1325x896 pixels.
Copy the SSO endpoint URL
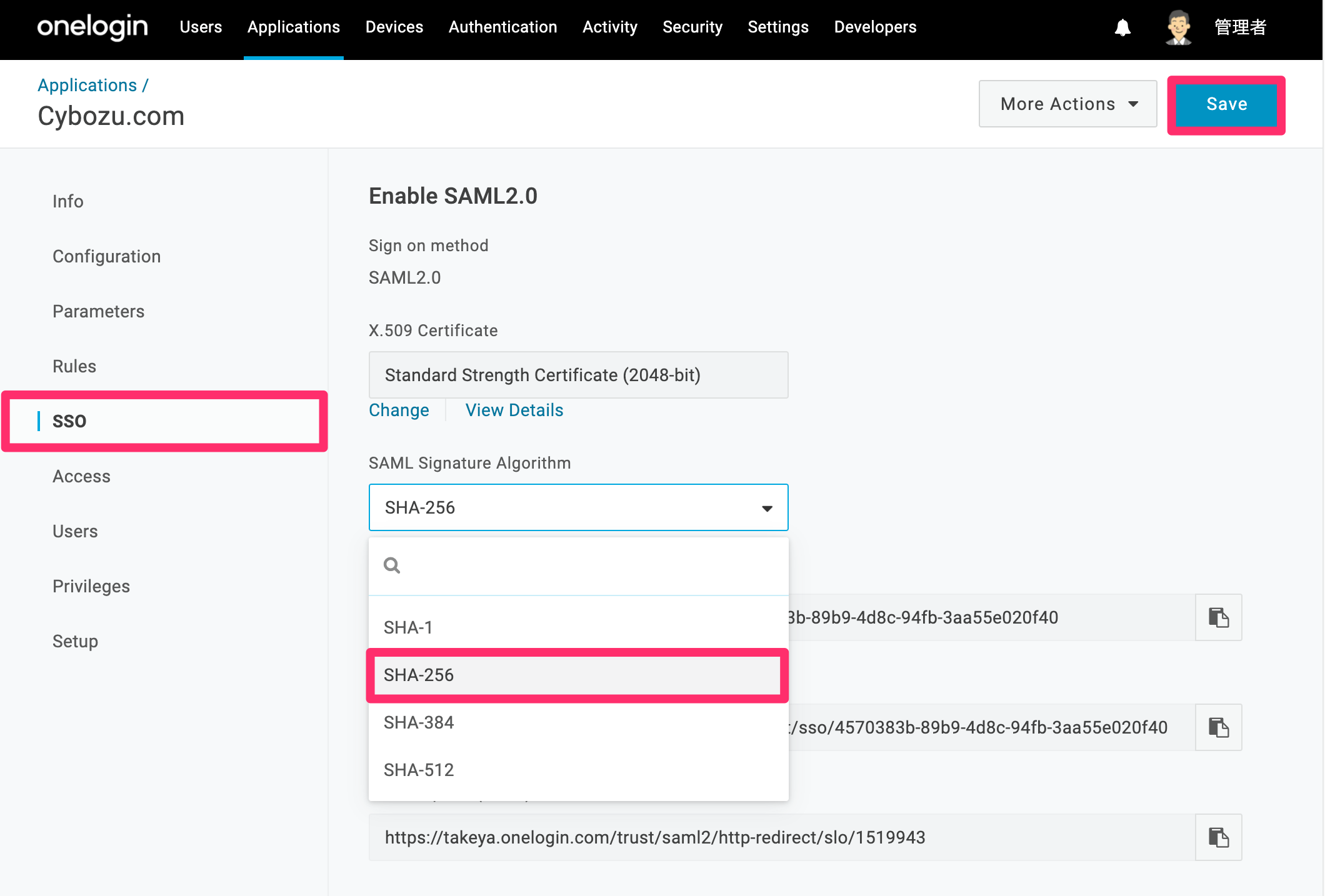(x=1218, y=727)
